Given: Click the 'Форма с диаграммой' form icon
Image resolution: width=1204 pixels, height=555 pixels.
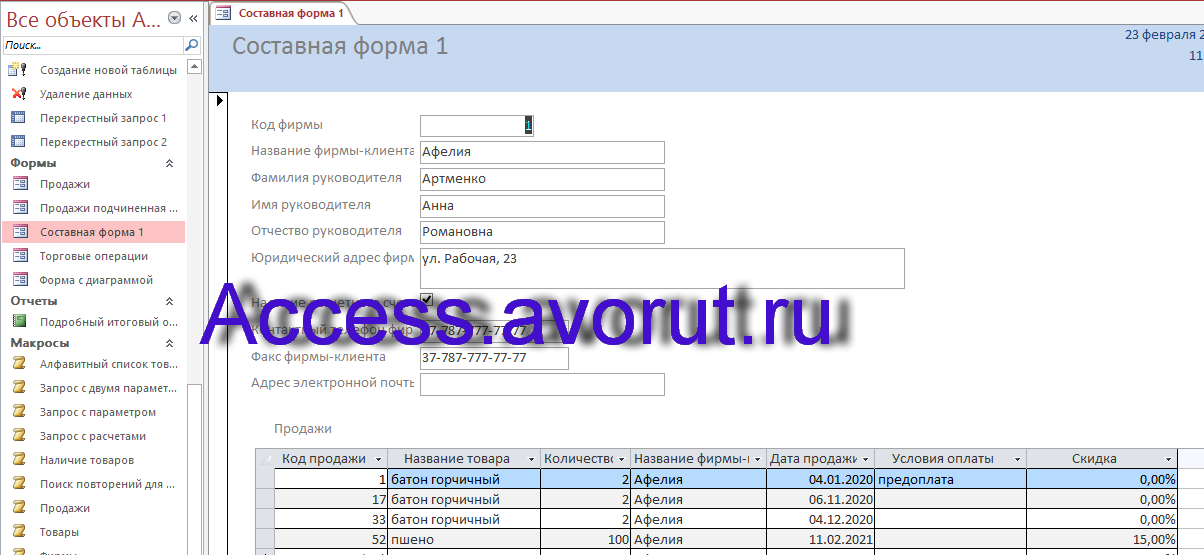Looking at the screenshot, I should (19, 280).
